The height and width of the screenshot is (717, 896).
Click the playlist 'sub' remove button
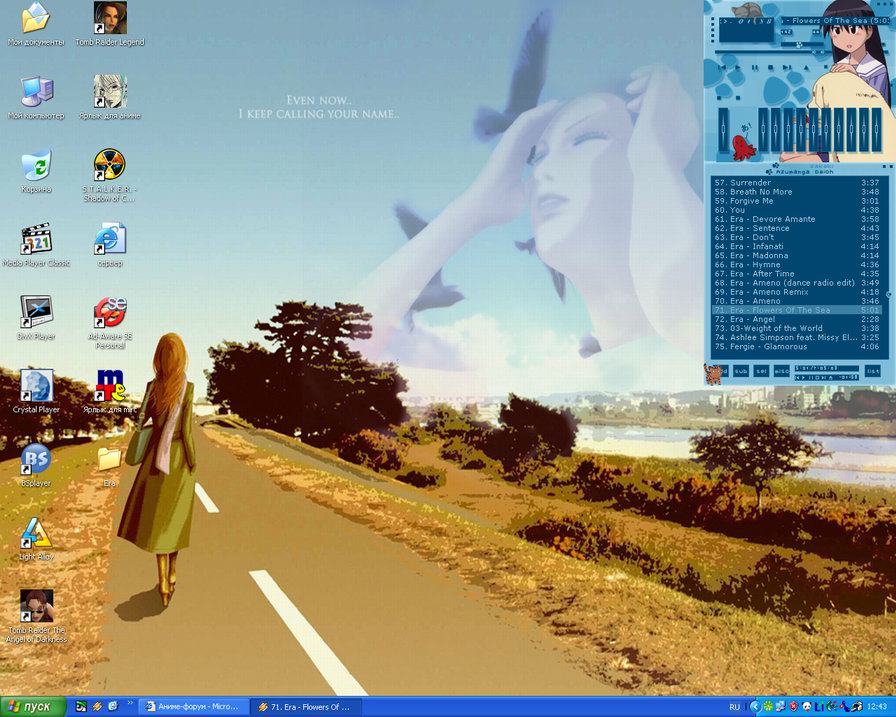[741, 371]
